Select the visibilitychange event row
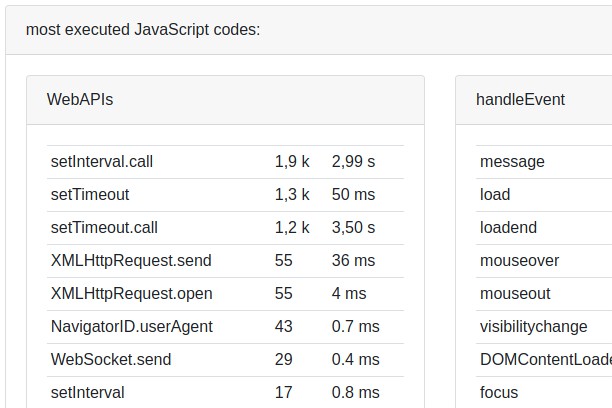 (x=545, y=326)
